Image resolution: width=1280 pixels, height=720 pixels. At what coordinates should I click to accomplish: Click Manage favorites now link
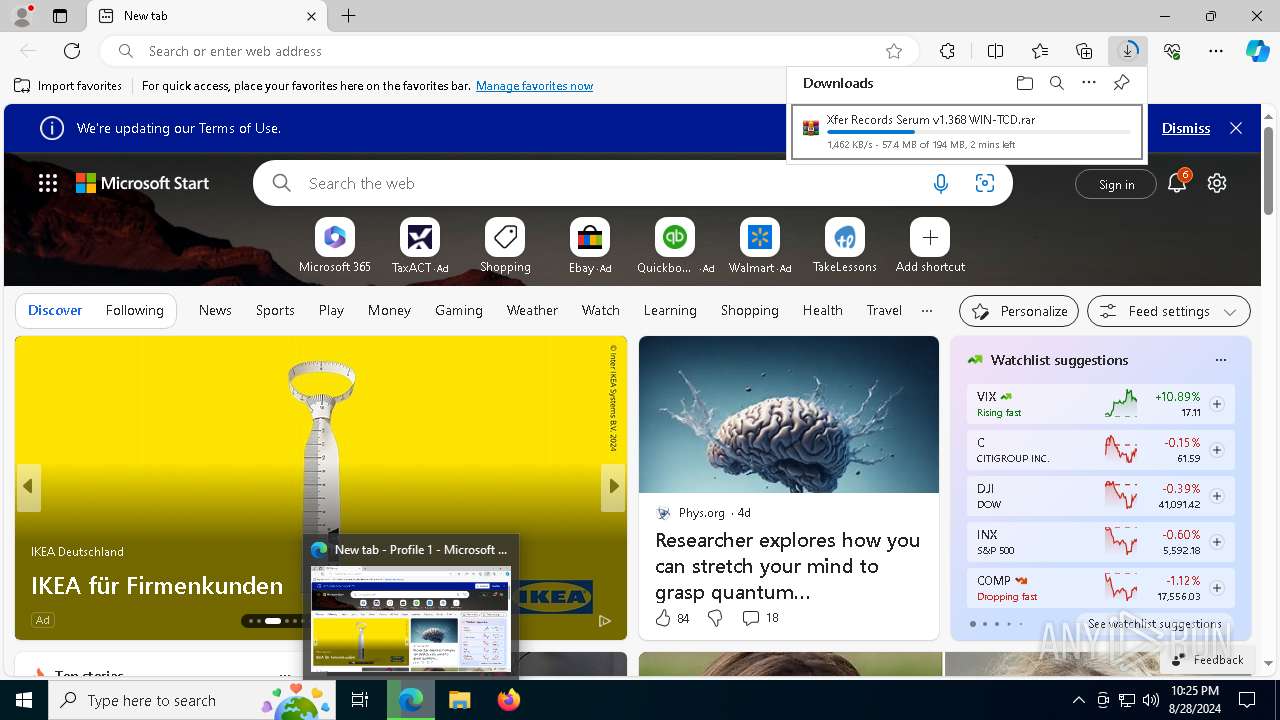pyautogui.click(x=534, y=86)
